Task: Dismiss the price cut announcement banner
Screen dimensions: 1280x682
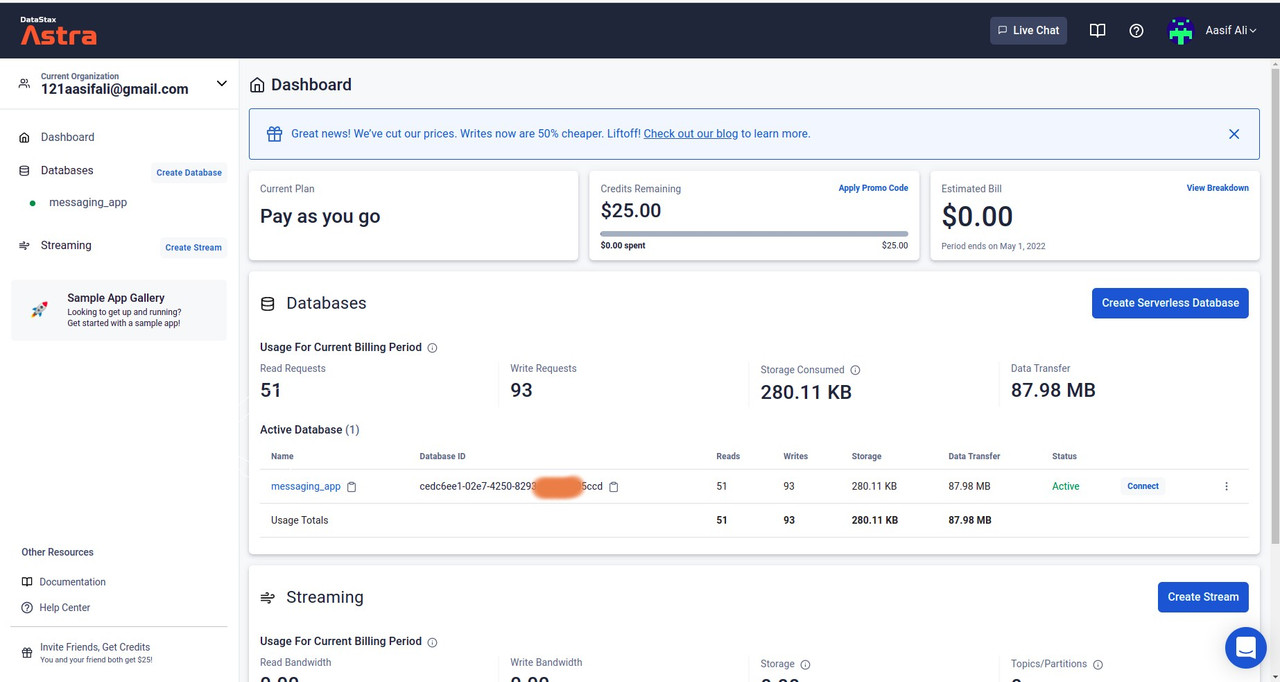Action: [1234, 134]
